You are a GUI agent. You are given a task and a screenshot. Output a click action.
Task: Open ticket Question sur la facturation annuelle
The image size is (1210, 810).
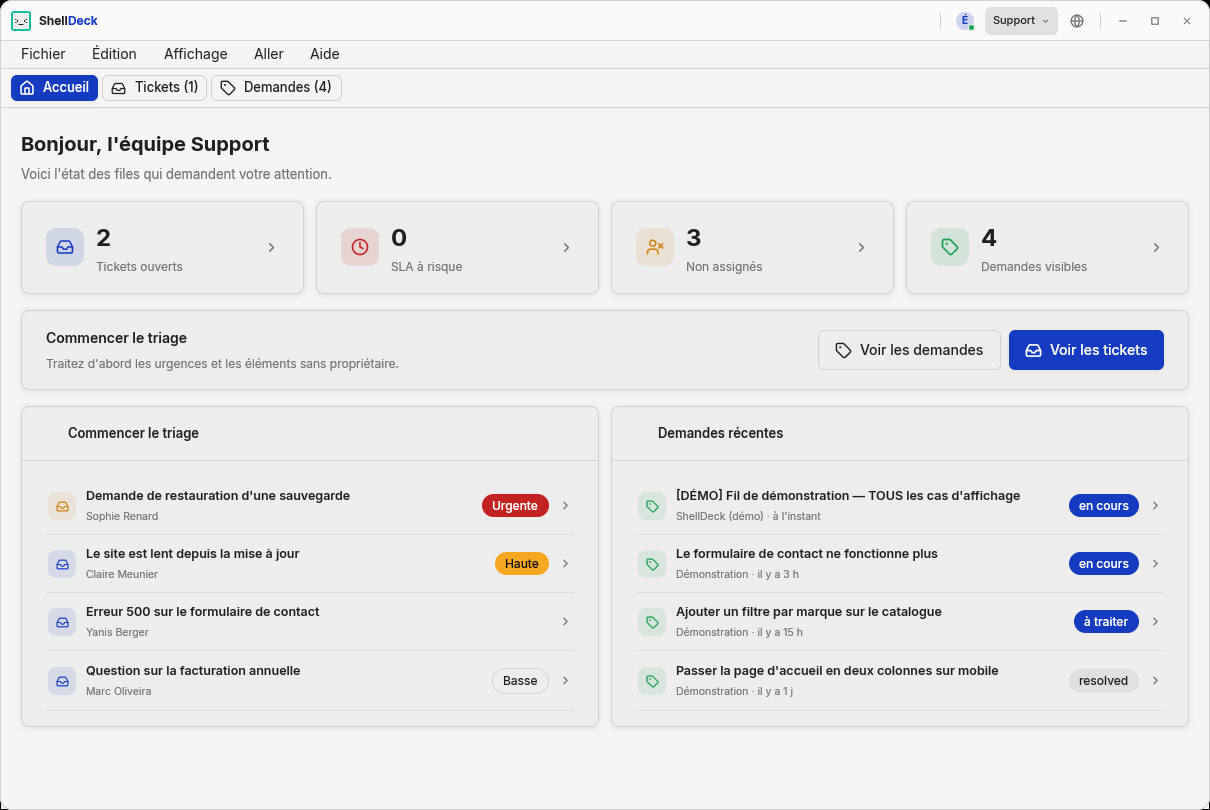click(310, 681)
